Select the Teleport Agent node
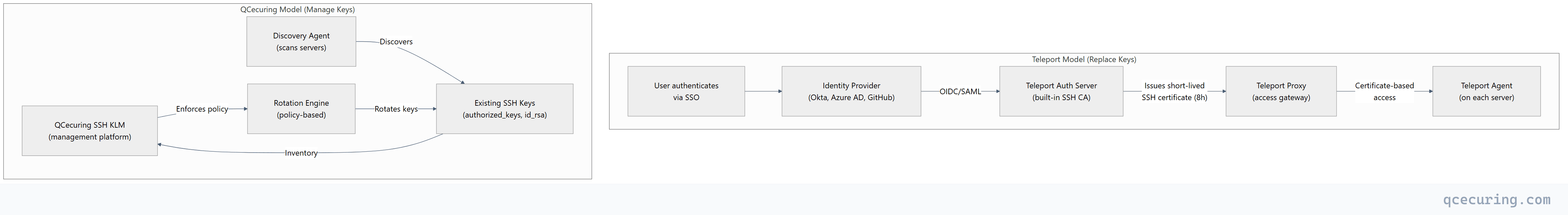 1486,91
